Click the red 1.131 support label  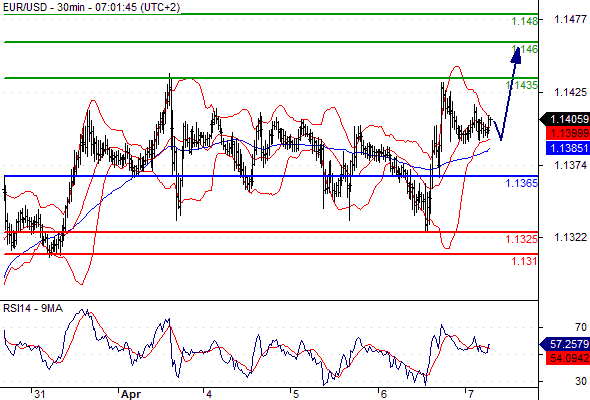[x=524, y=261]
